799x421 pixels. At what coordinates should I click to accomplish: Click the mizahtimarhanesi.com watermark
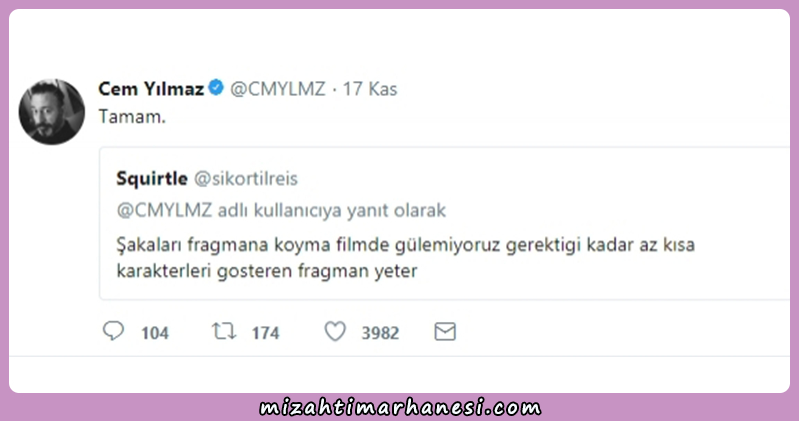400,408
